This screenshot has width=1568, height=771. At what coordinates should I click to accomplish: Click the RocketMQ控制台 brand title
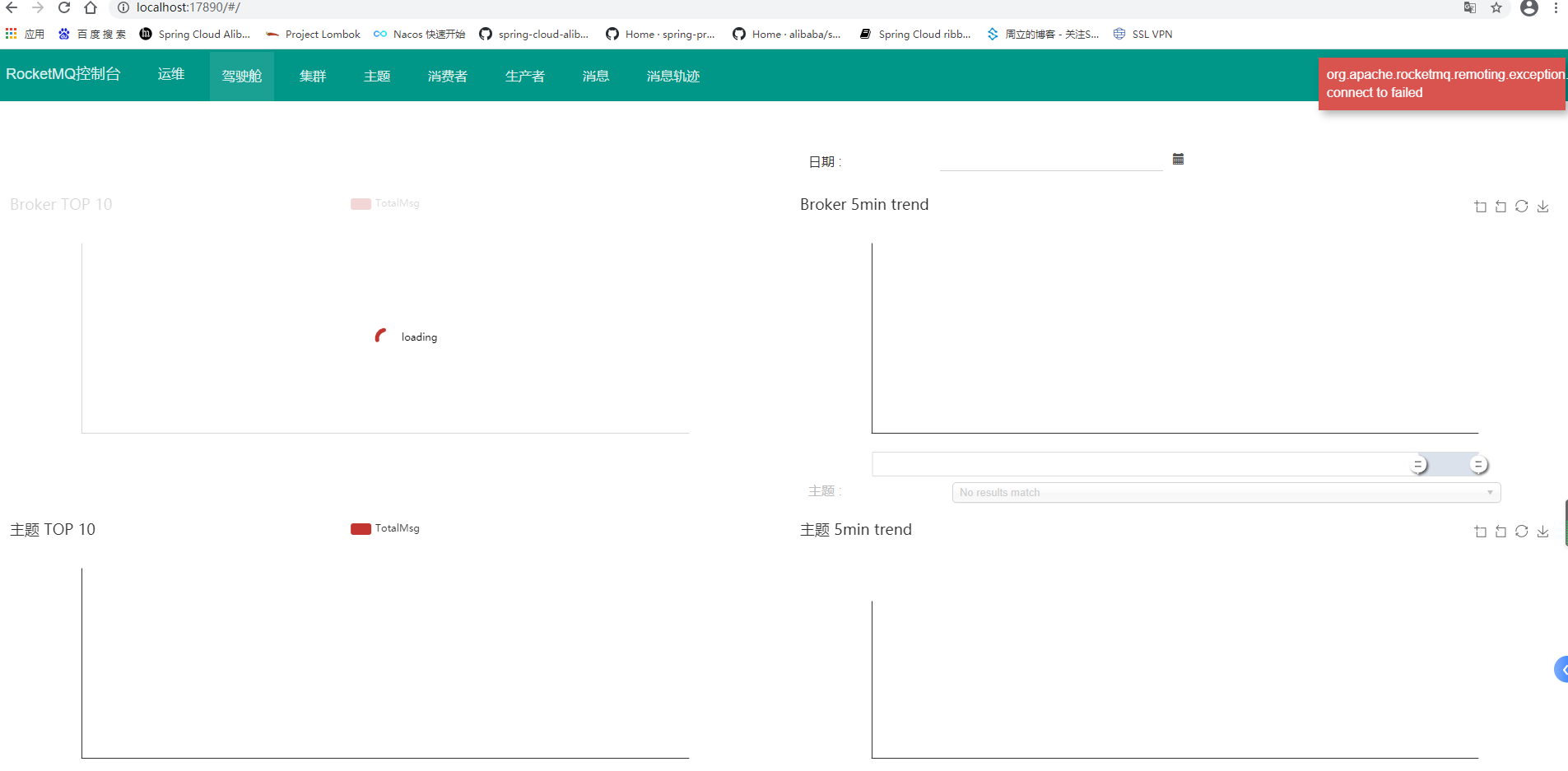click(x=63, y=74)
